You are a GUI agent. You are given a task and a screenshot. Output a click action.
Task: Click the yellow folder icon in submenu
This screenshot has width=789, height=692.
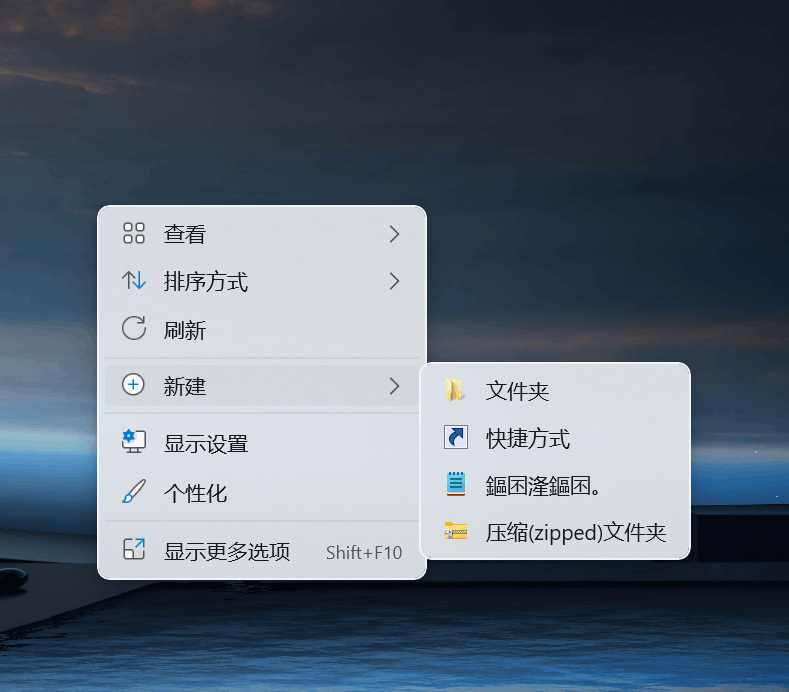455,390
